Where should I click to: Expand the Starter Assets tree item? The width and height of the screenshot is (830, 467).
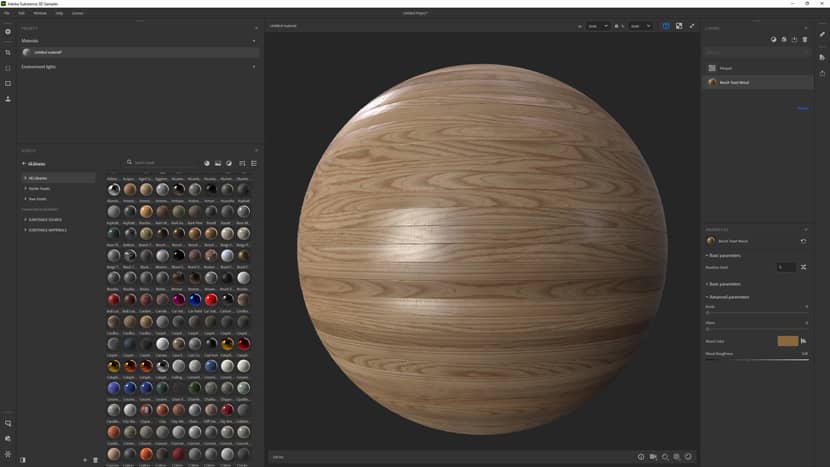coord(25,188)
